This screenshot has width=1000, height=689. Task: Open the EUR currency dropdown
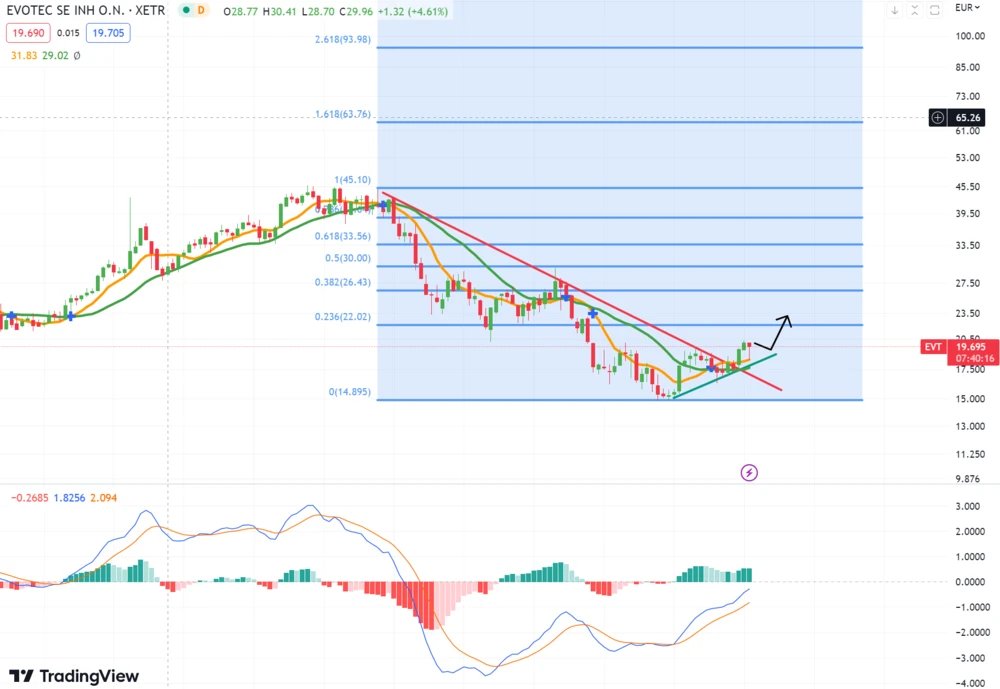pos(968,8)
